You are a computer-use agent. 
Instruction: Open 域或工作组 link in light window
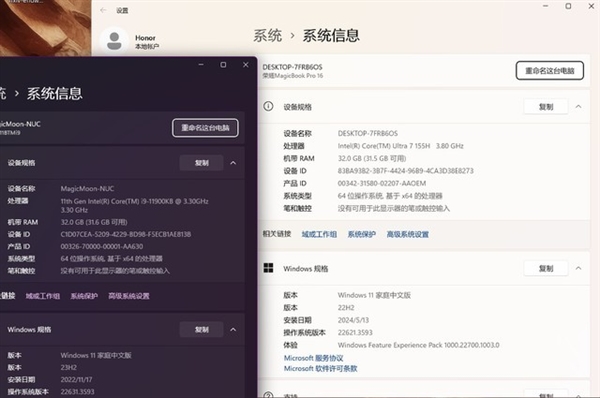[x=319, y=234]
